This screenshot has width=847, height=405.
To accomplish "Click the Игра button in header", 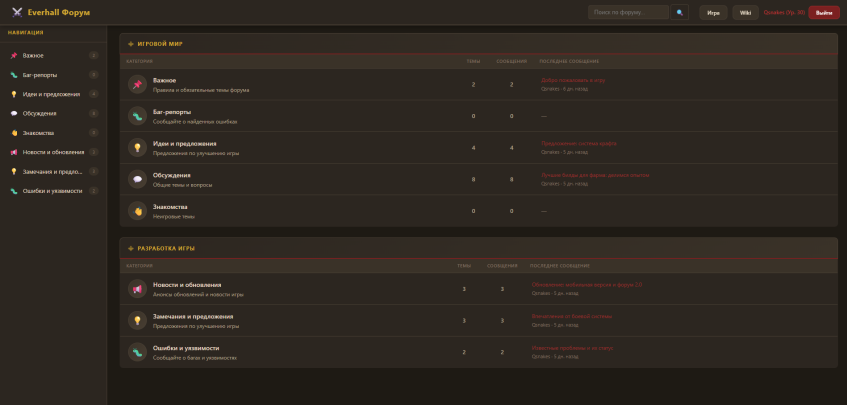I will click(713, 13).
